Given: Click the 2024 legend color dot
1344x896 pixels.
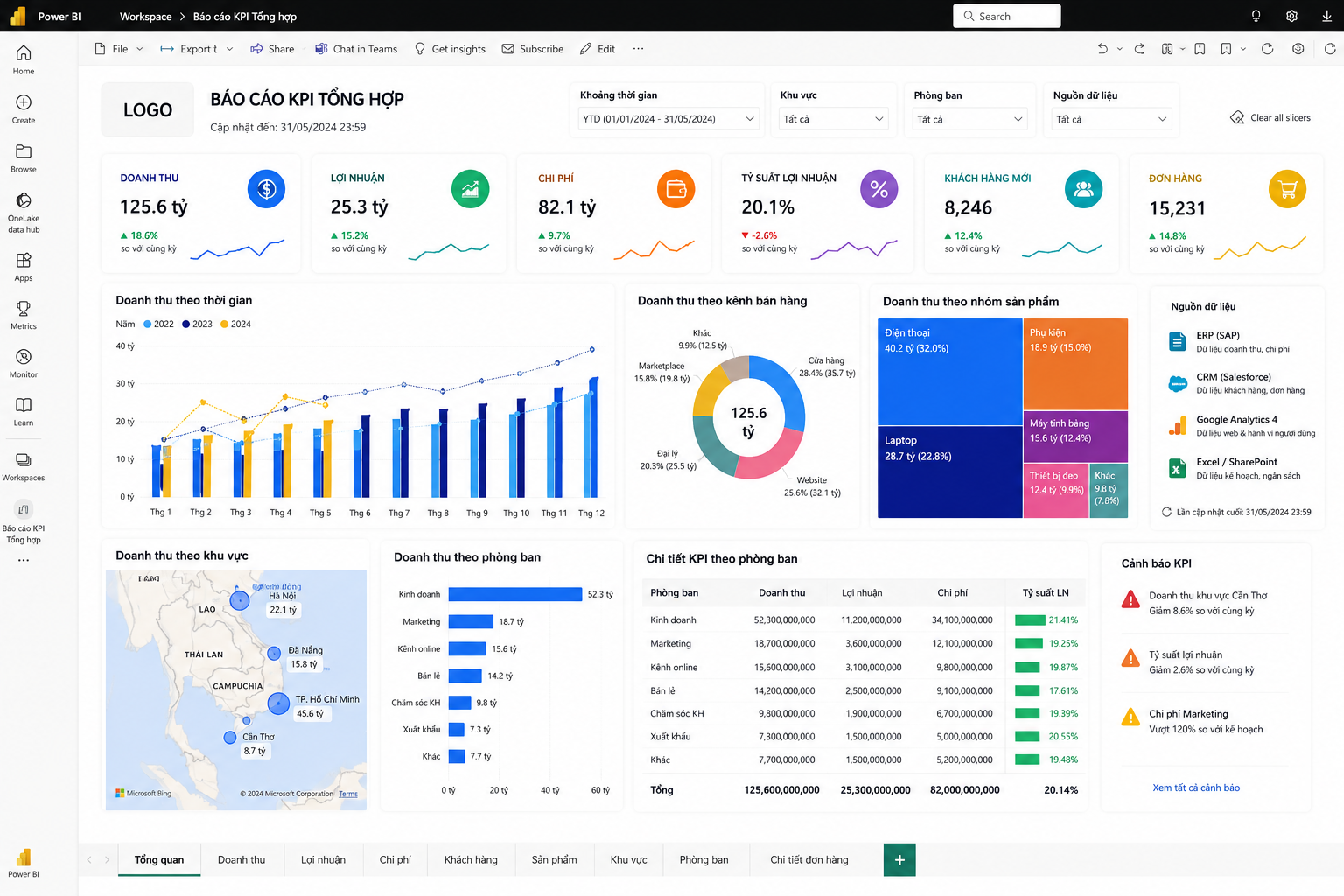Looking at the screenshot, I should pos(225,324).
